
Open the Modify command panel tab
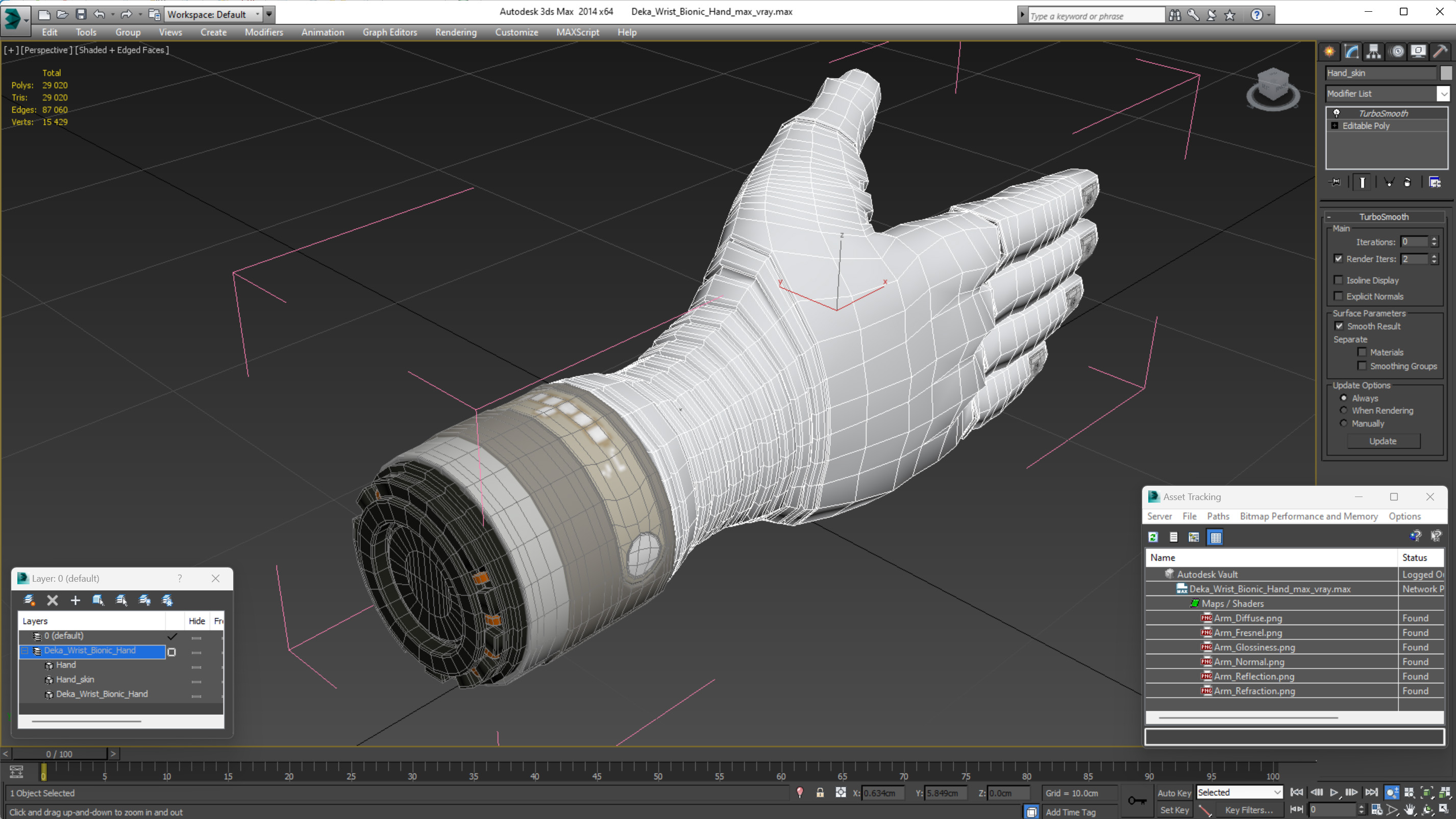[x=1351, y=52]
